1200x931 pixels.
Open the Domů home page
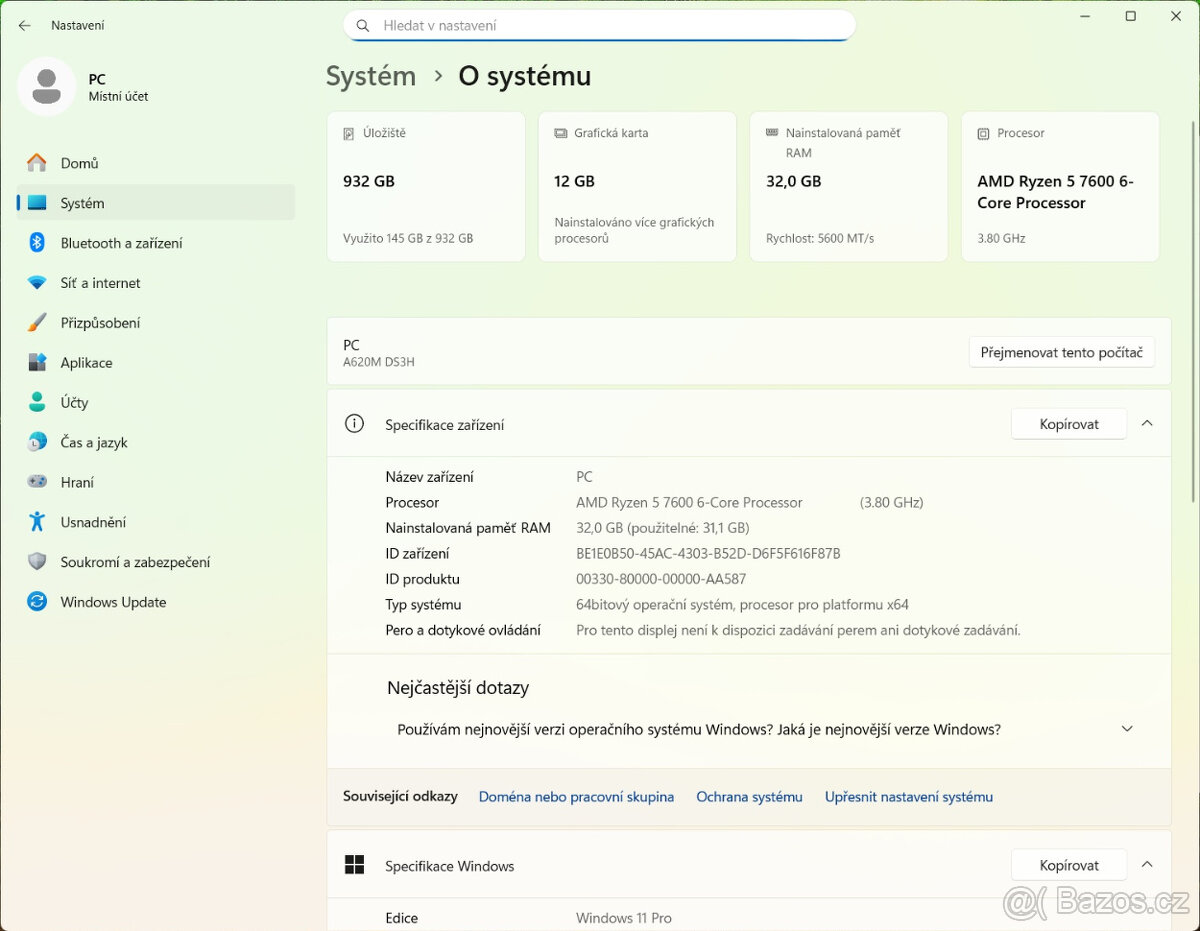tap(79, 163)
